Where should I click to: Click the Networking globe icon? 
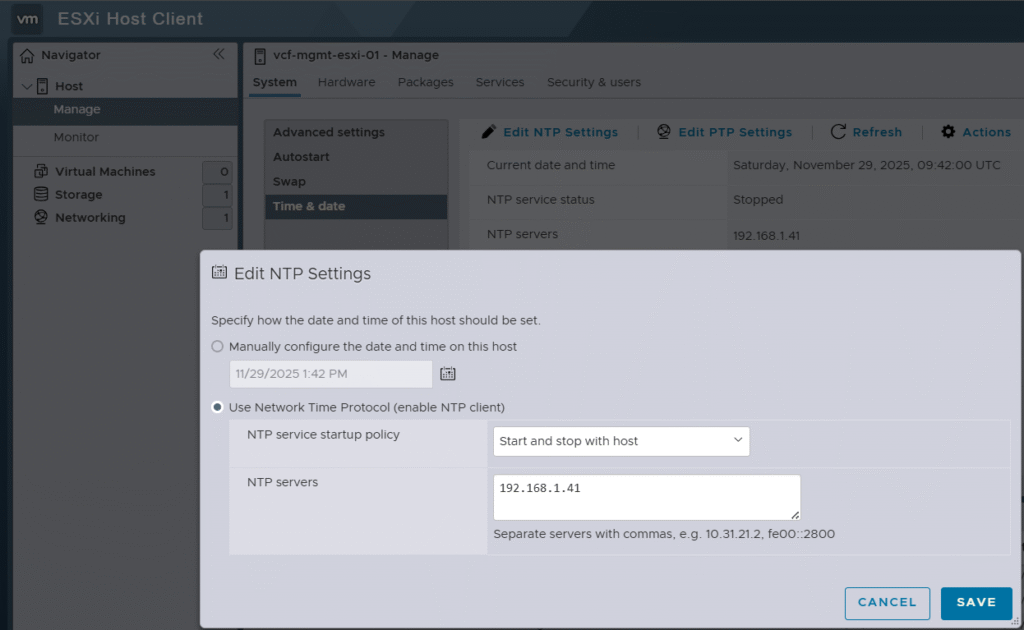pos(40,217)
